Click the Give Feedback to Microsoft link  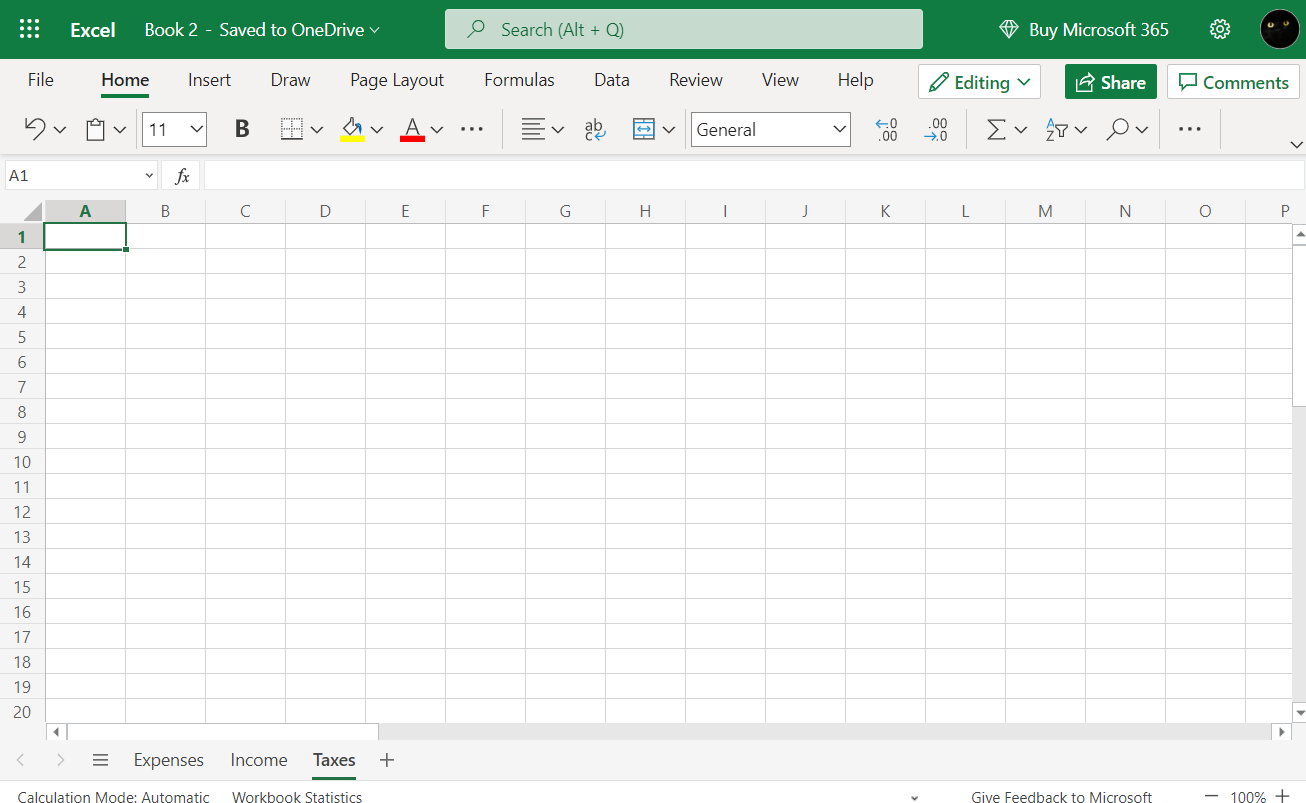[x=1061, y=797]
